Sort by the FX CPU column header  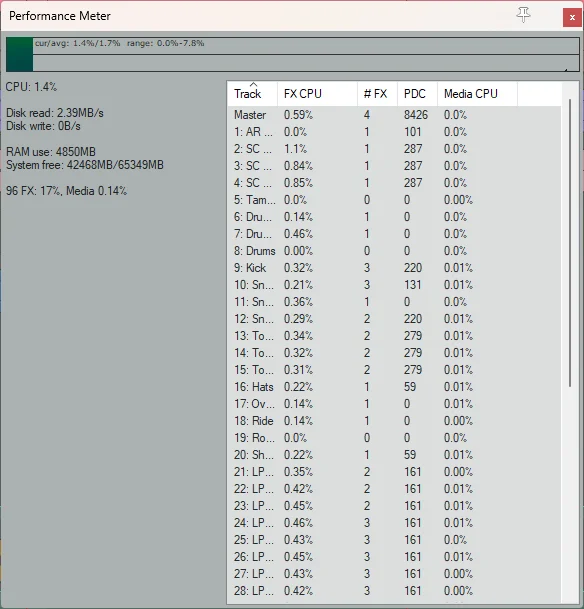click(317, 94)
